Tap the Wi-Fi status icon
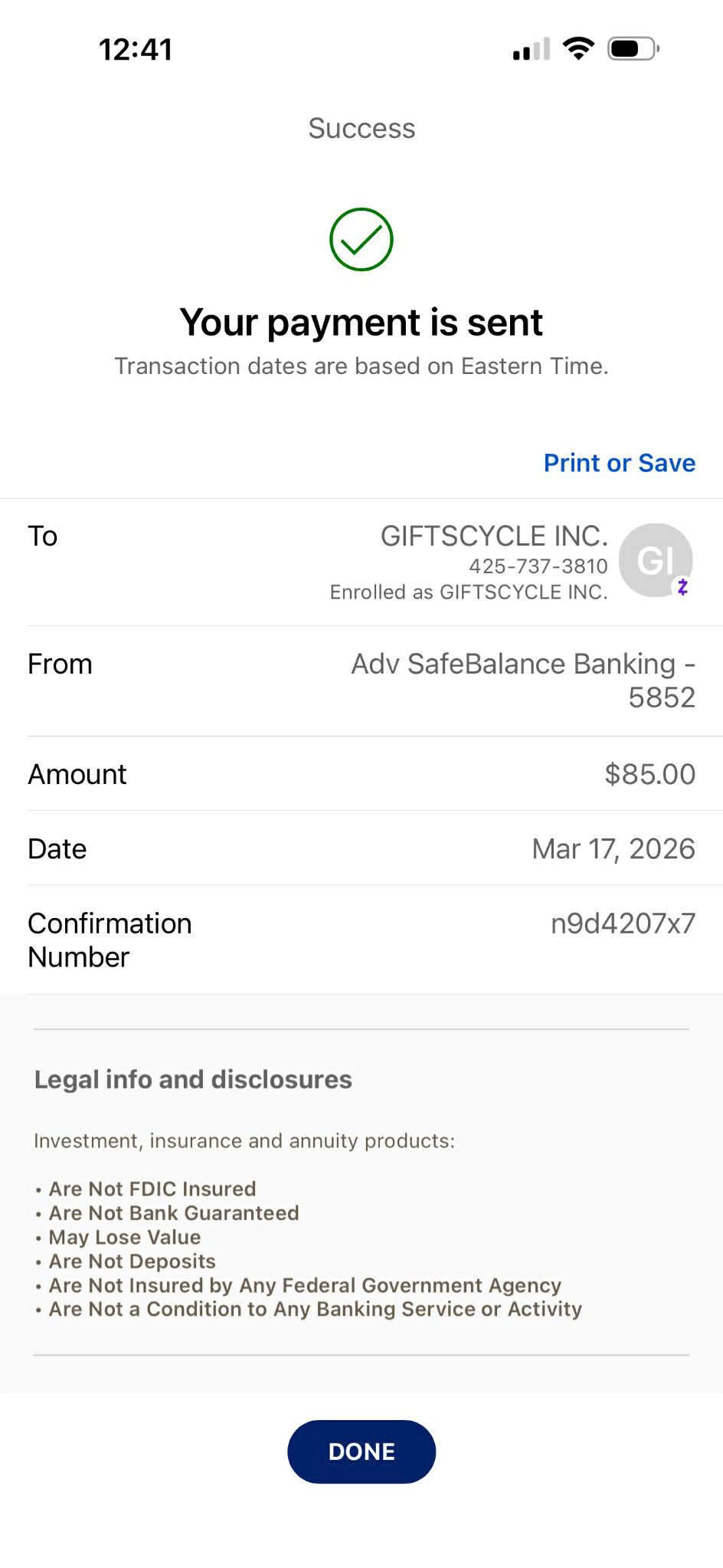Screen dimensions: 723x1568 tap(578, 49)
